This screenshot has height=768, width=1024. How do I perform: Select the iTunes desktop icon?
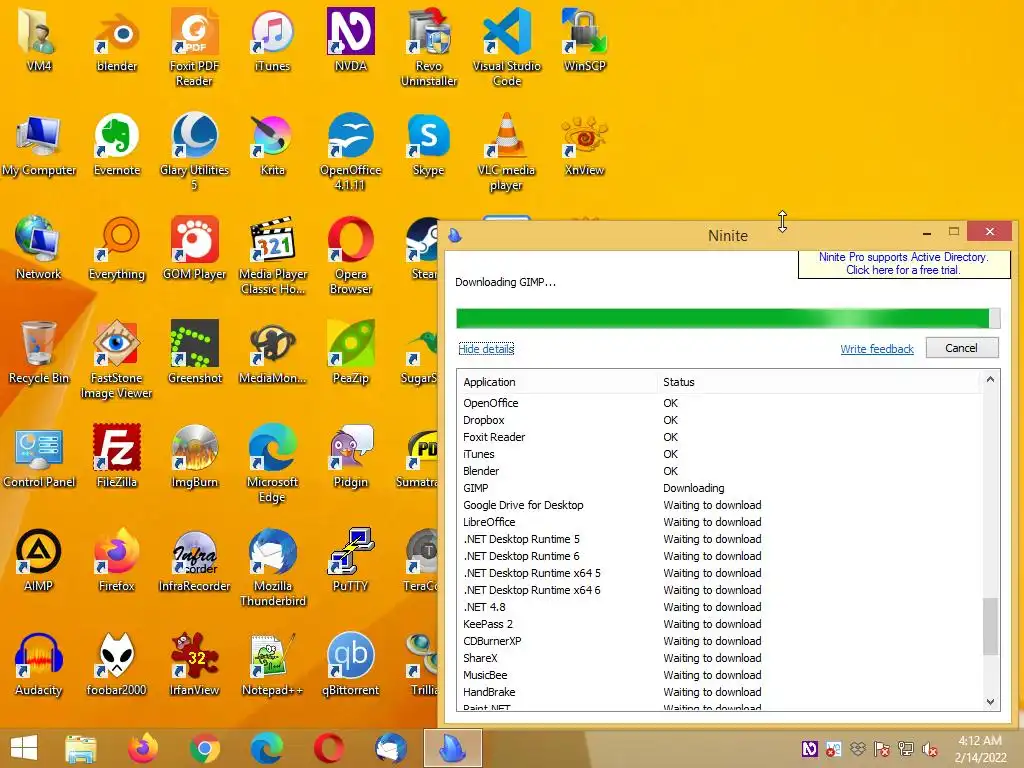coord(272,42)
